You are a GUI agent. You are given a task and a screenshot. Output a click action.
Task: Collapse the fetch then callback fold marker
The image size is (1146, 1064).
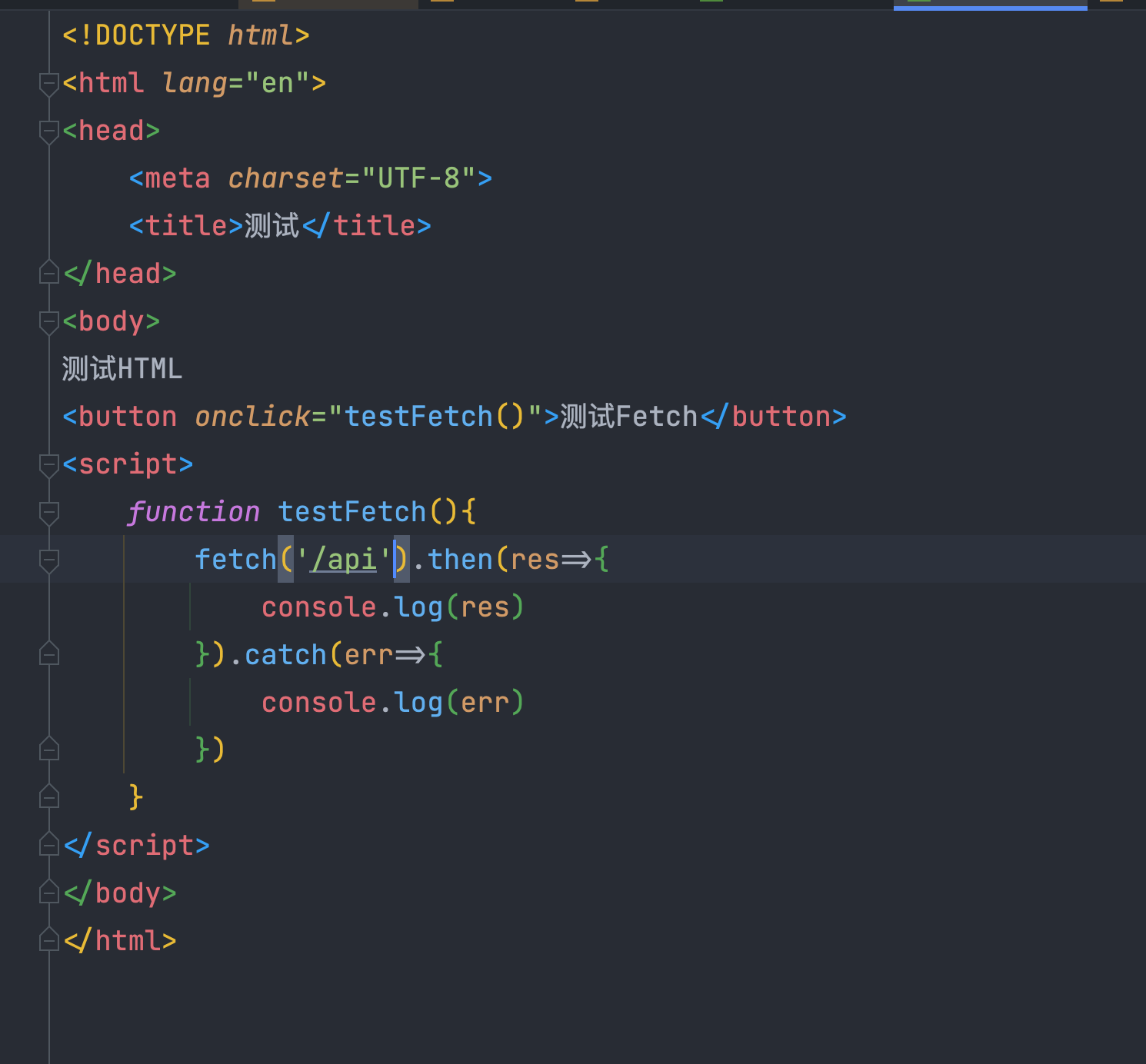[49, 560]
